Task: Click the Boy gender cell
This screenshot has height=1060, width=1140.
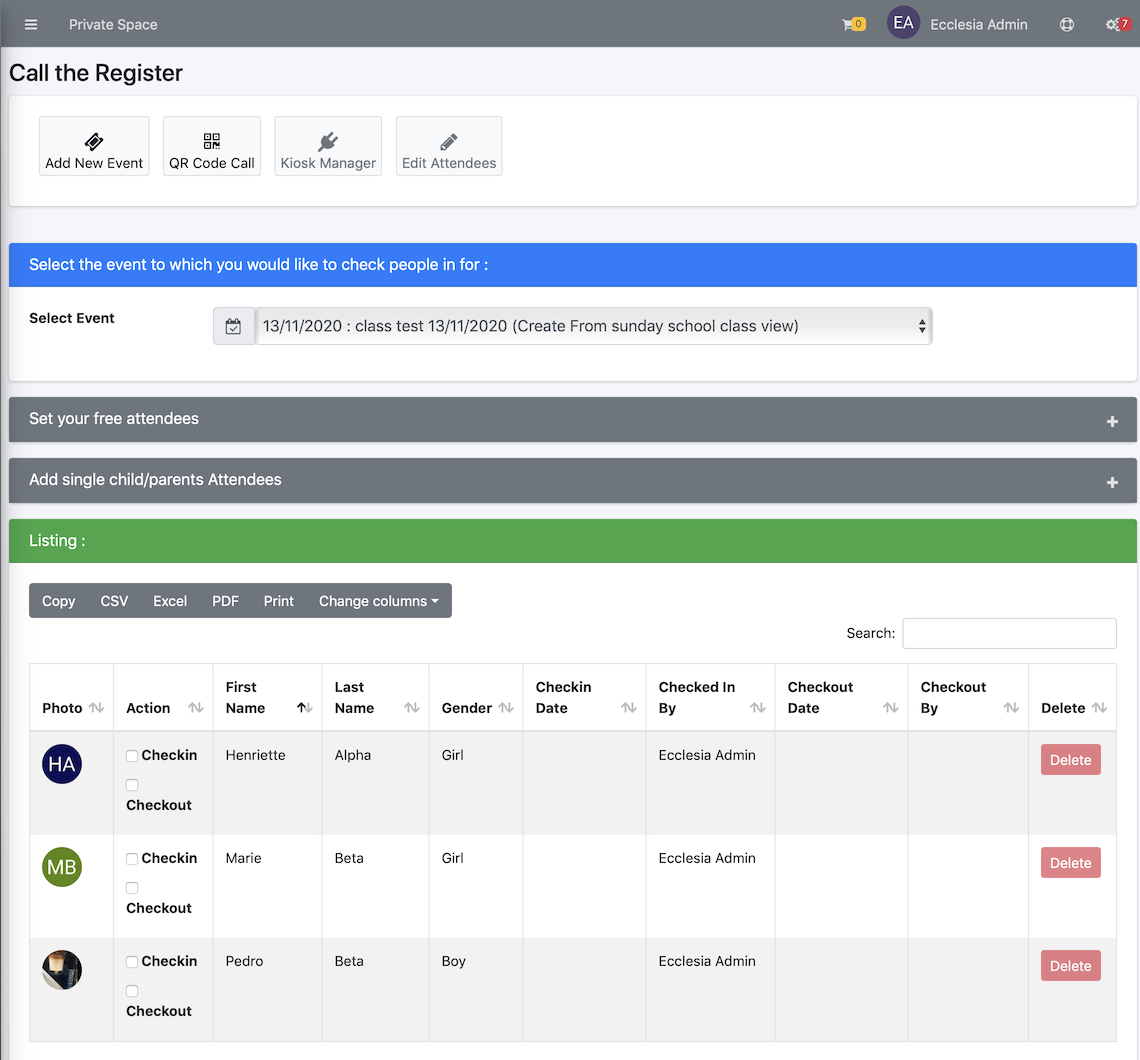Action: point(453,961)
